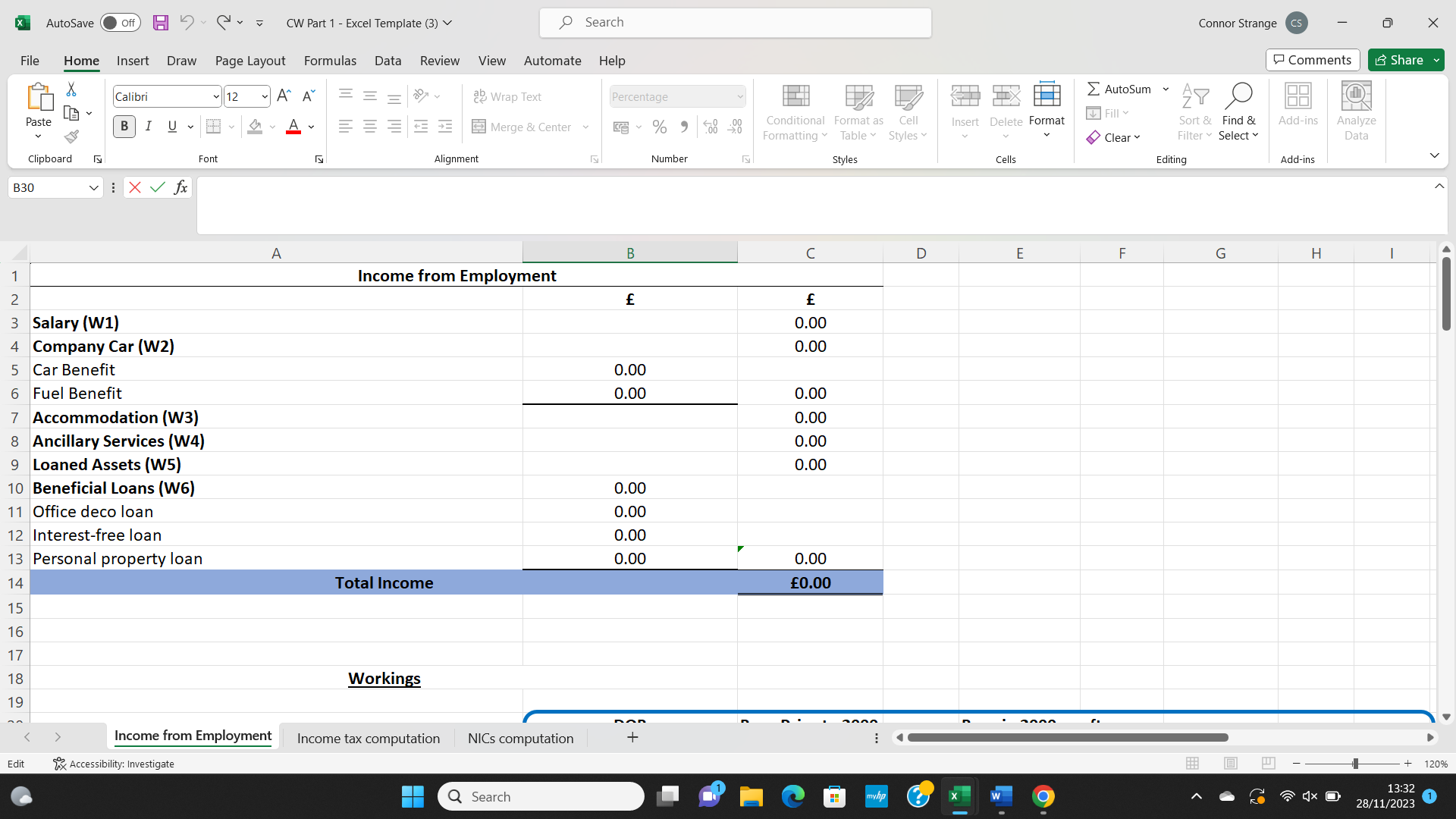The width and height of the screenshot is (1456, 819).
Task: Select the Total Income cell C14
Action: tap(810, 582)
